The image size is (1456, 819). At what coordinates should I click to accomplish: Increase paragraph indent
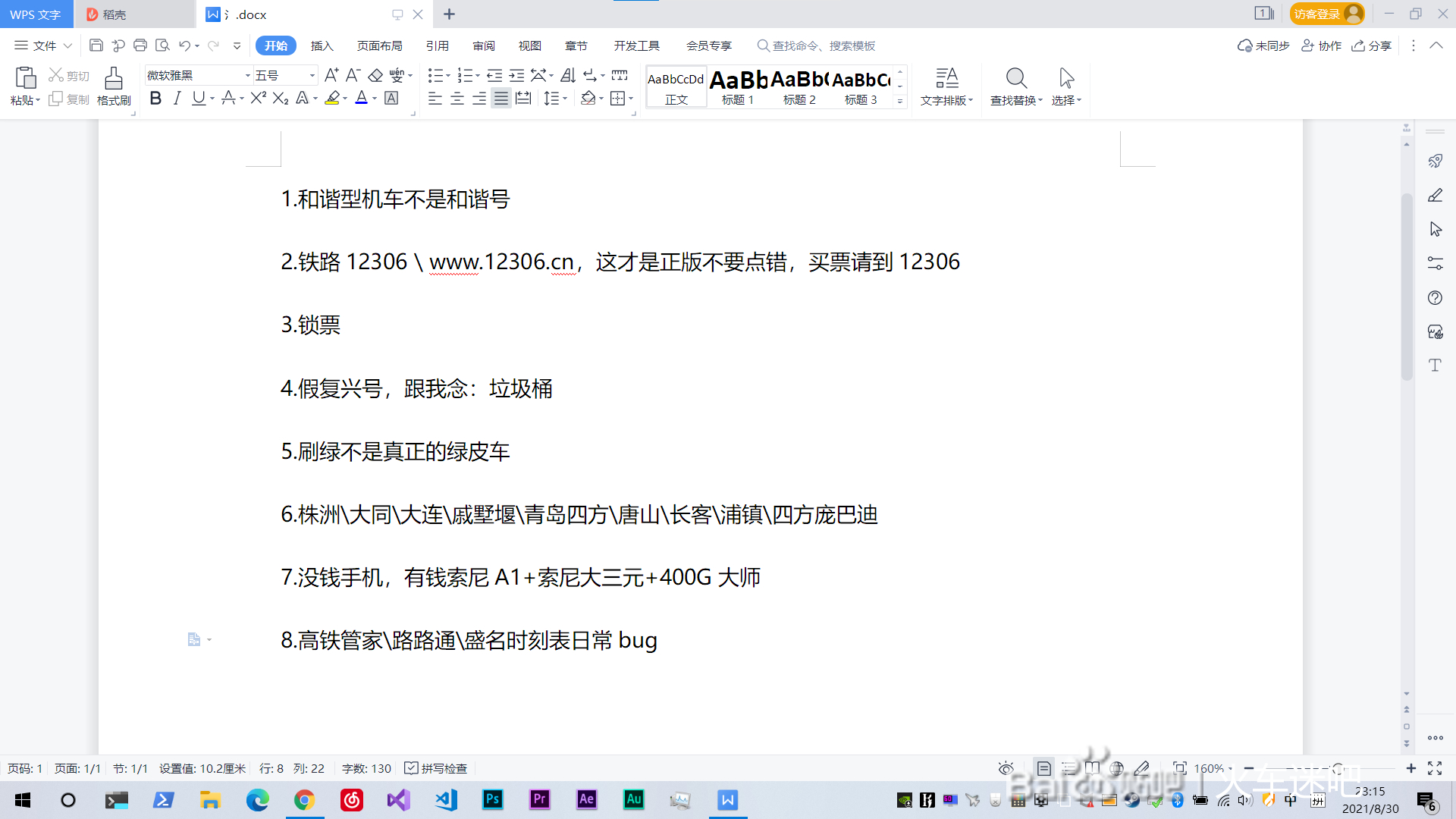pos(516,75)
